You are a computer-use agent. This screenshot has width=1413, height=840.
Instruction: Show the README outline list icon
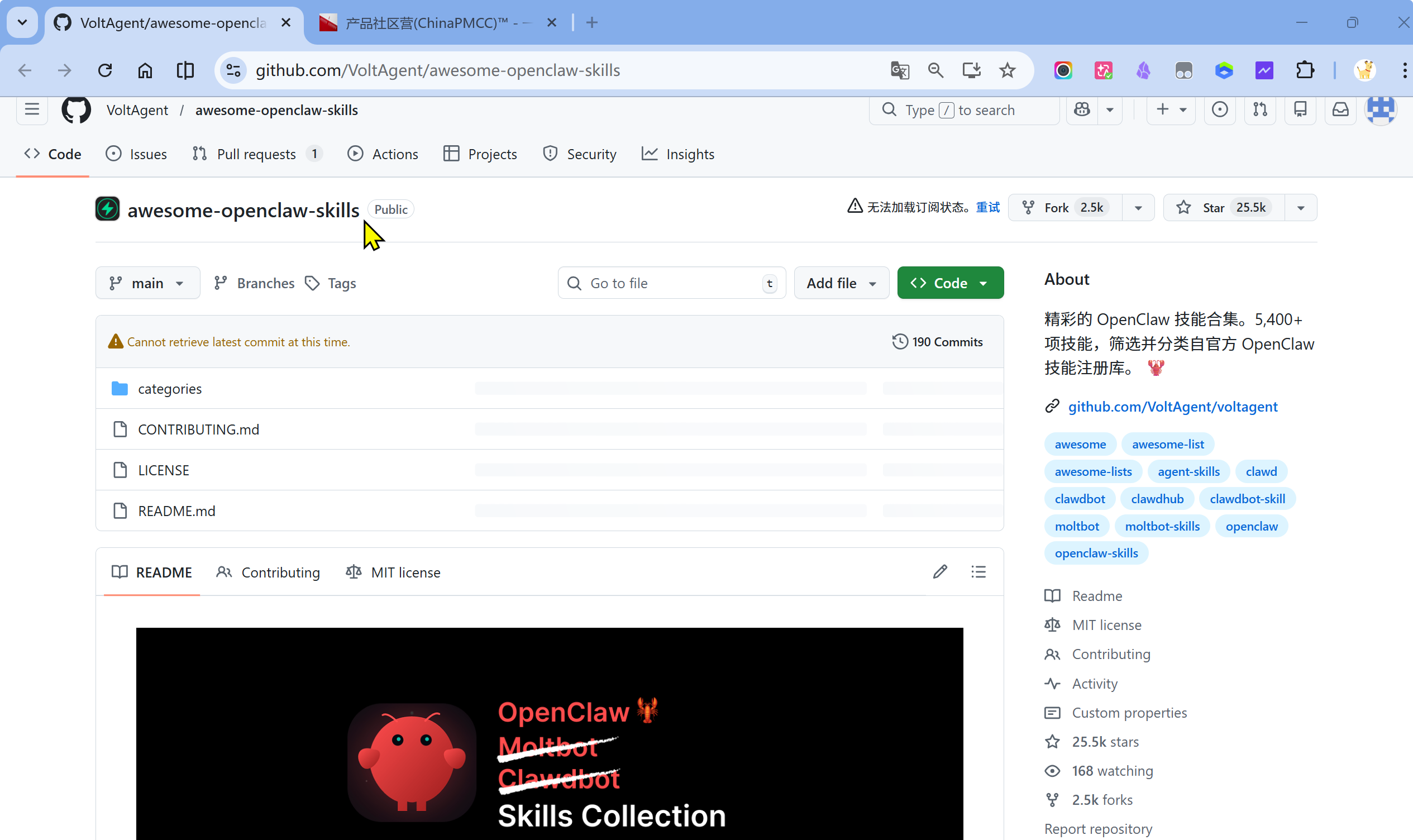coord(978,572)
